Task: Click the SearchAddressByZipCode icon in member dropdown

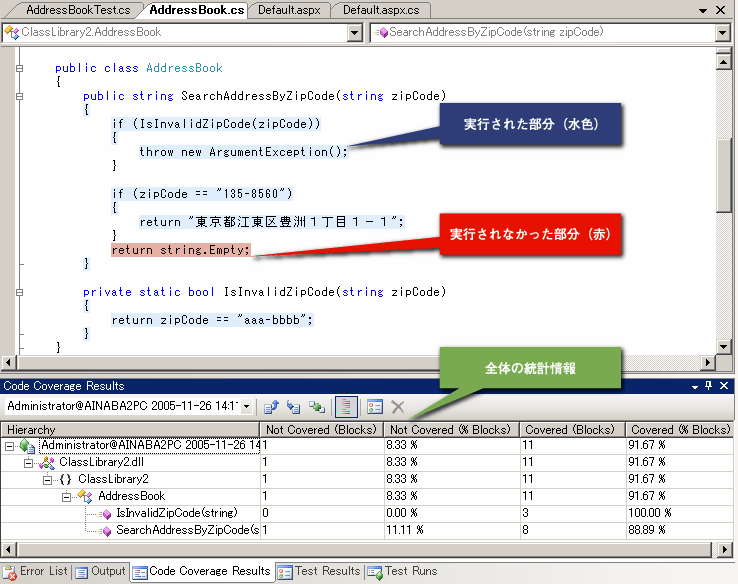Action: pyautogui.click(x=381, y=32)
